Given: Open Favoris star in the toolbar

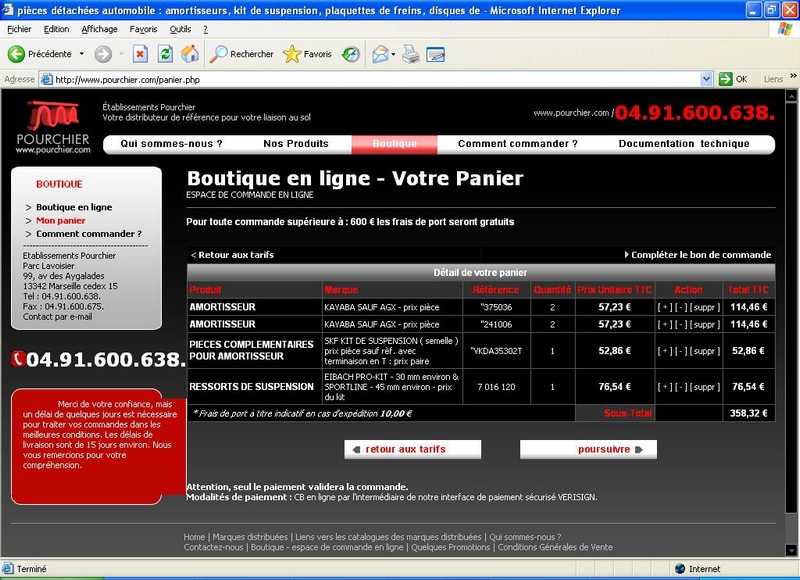Looking at the screenshot, I should tap(307, 54).
